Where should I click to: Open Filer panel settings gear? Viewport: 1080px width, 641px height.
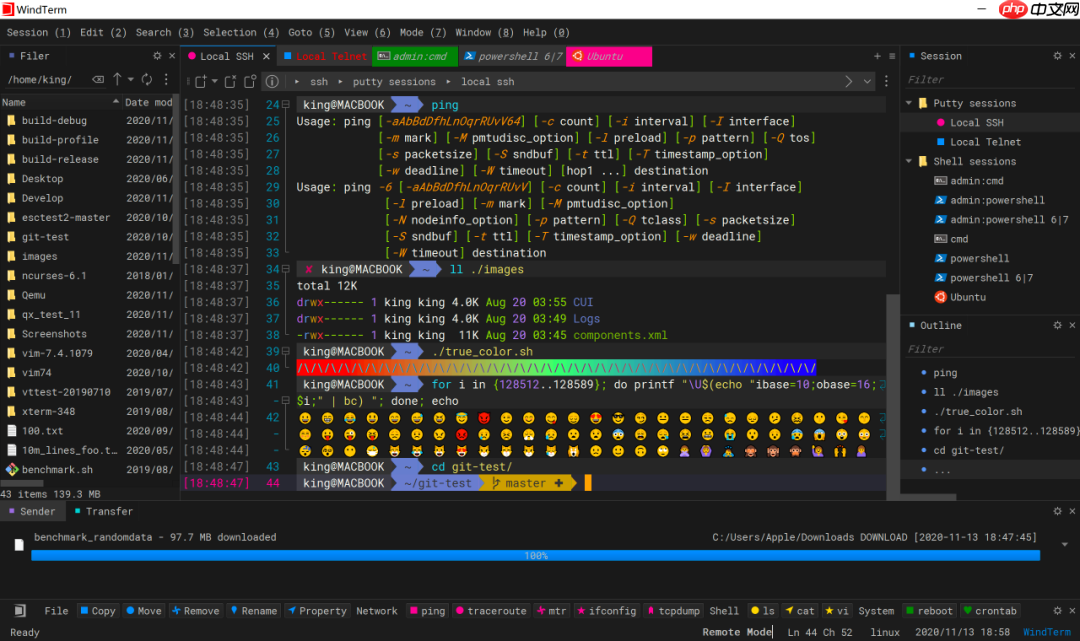[157, 56]
